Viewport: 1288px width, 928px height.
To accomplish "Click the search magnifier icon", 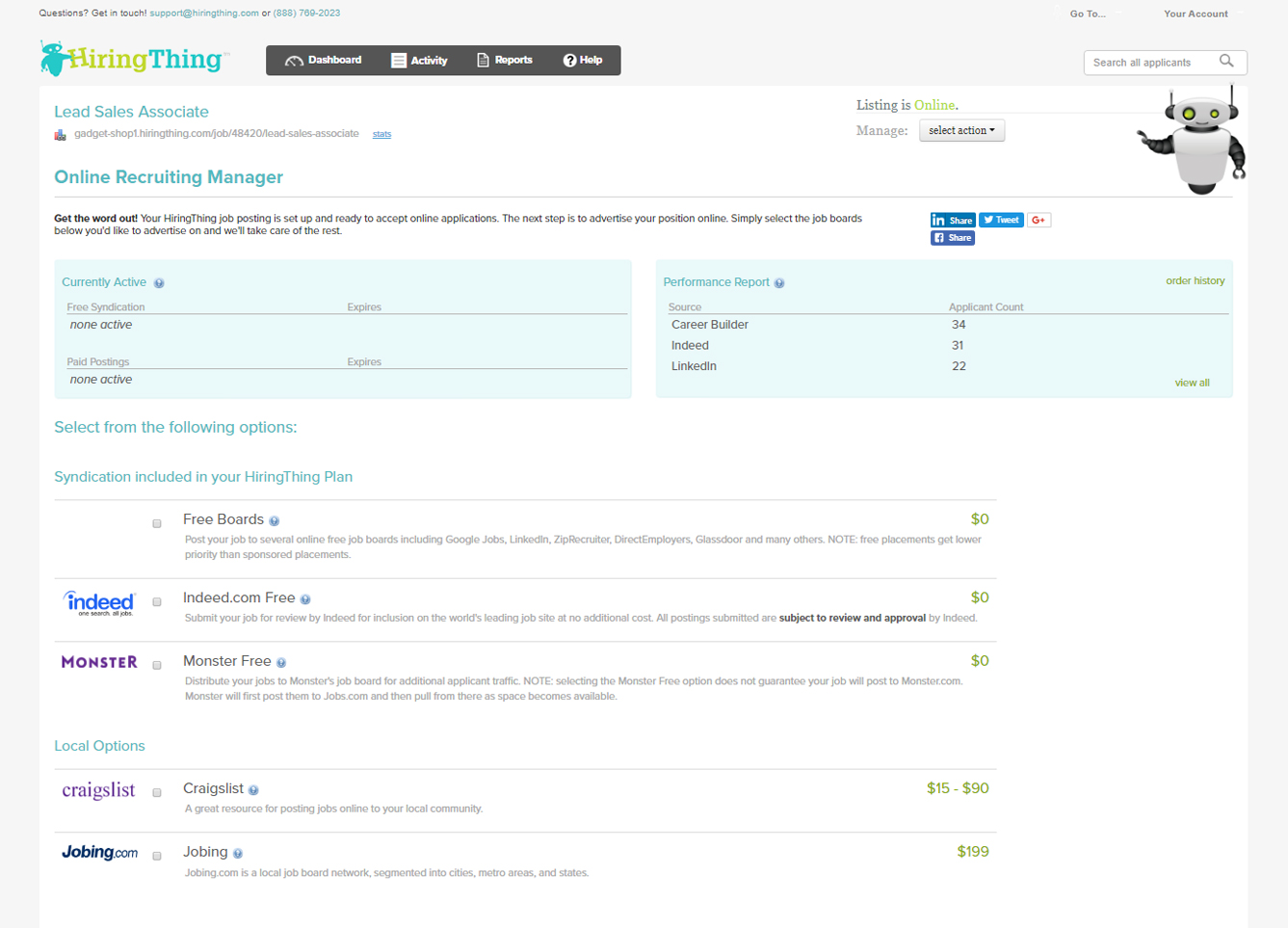I will click(x=1226, y=61).
